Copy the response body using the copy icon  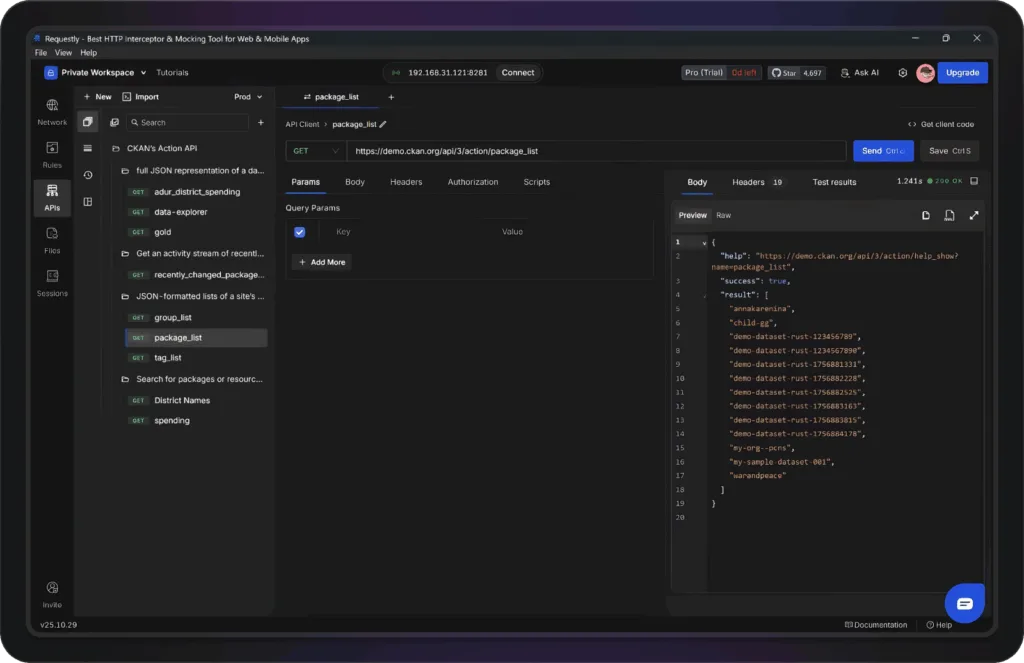[926, 215]
